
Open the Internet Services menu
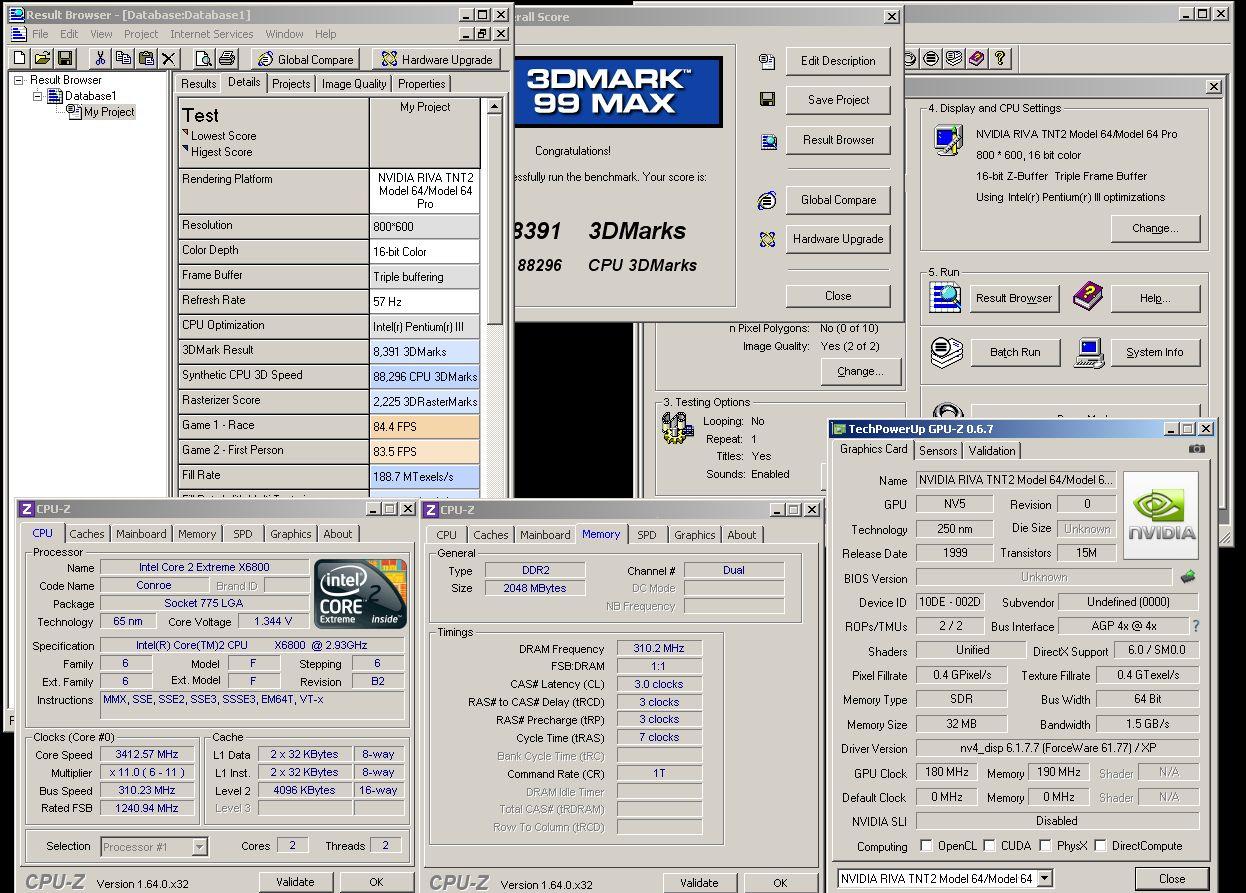point(211,34)
